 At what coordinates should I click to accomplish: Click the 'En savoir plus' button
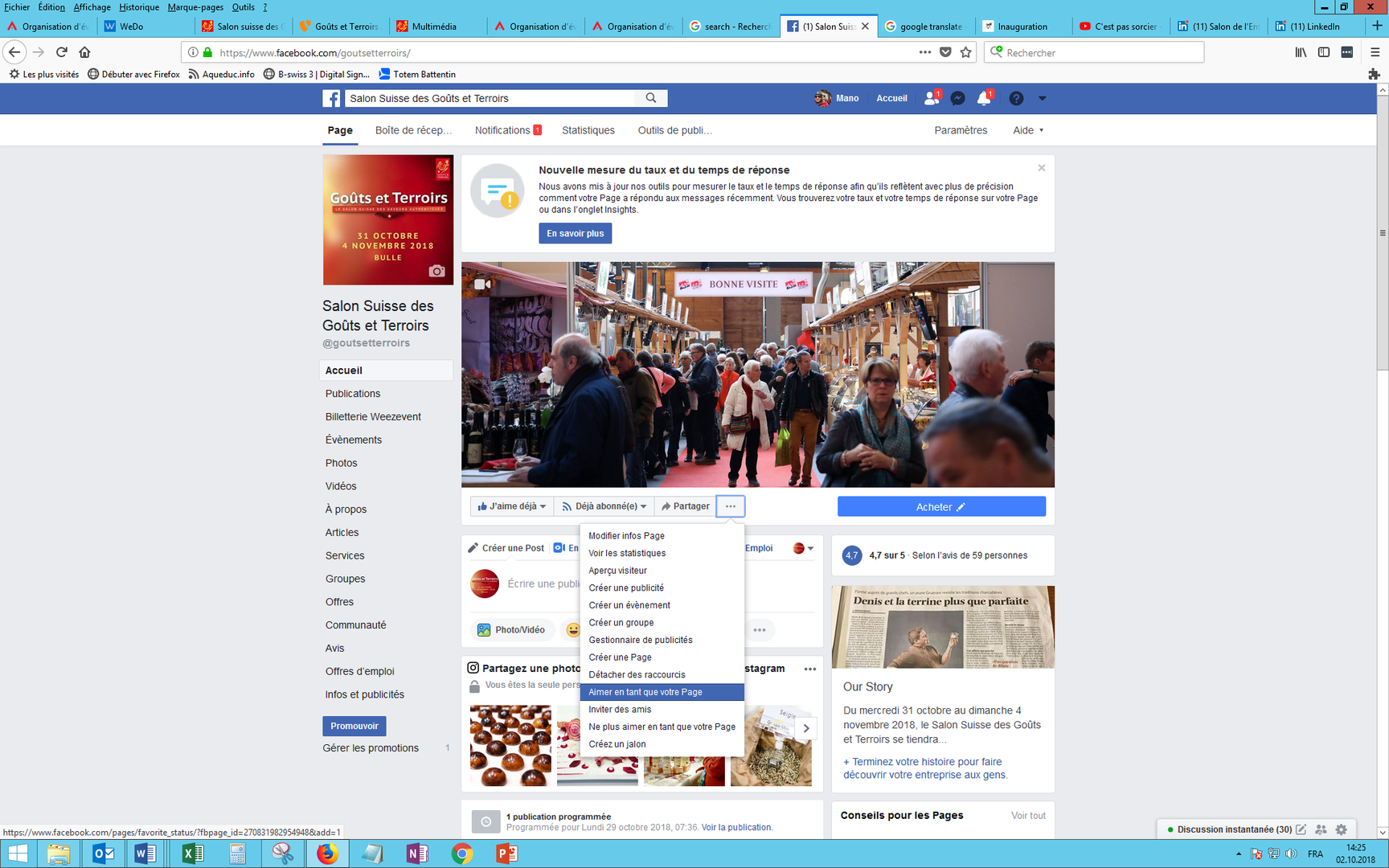point(575,233)
